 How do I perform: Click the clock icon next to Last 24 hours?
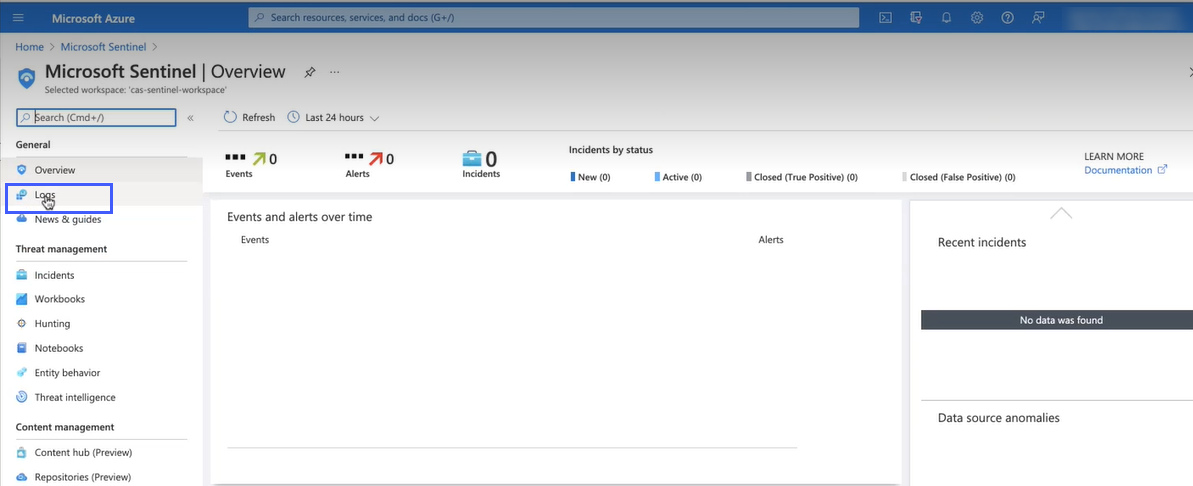point(294,117)
